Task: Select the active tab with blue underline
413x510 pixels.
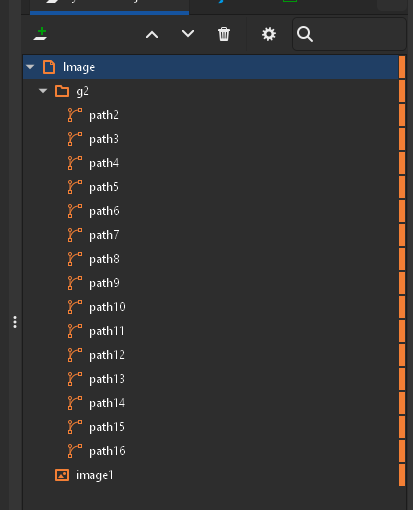Action: pos(109,7)
